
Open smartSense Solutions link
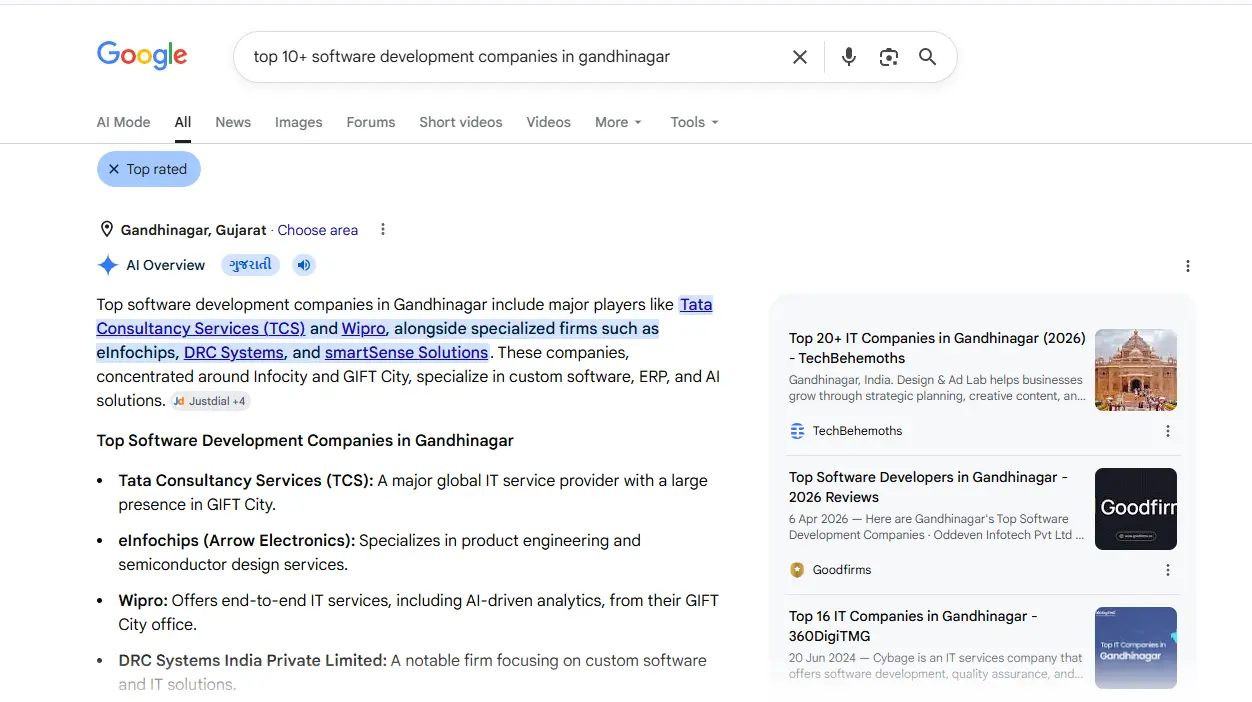point(406,352)
